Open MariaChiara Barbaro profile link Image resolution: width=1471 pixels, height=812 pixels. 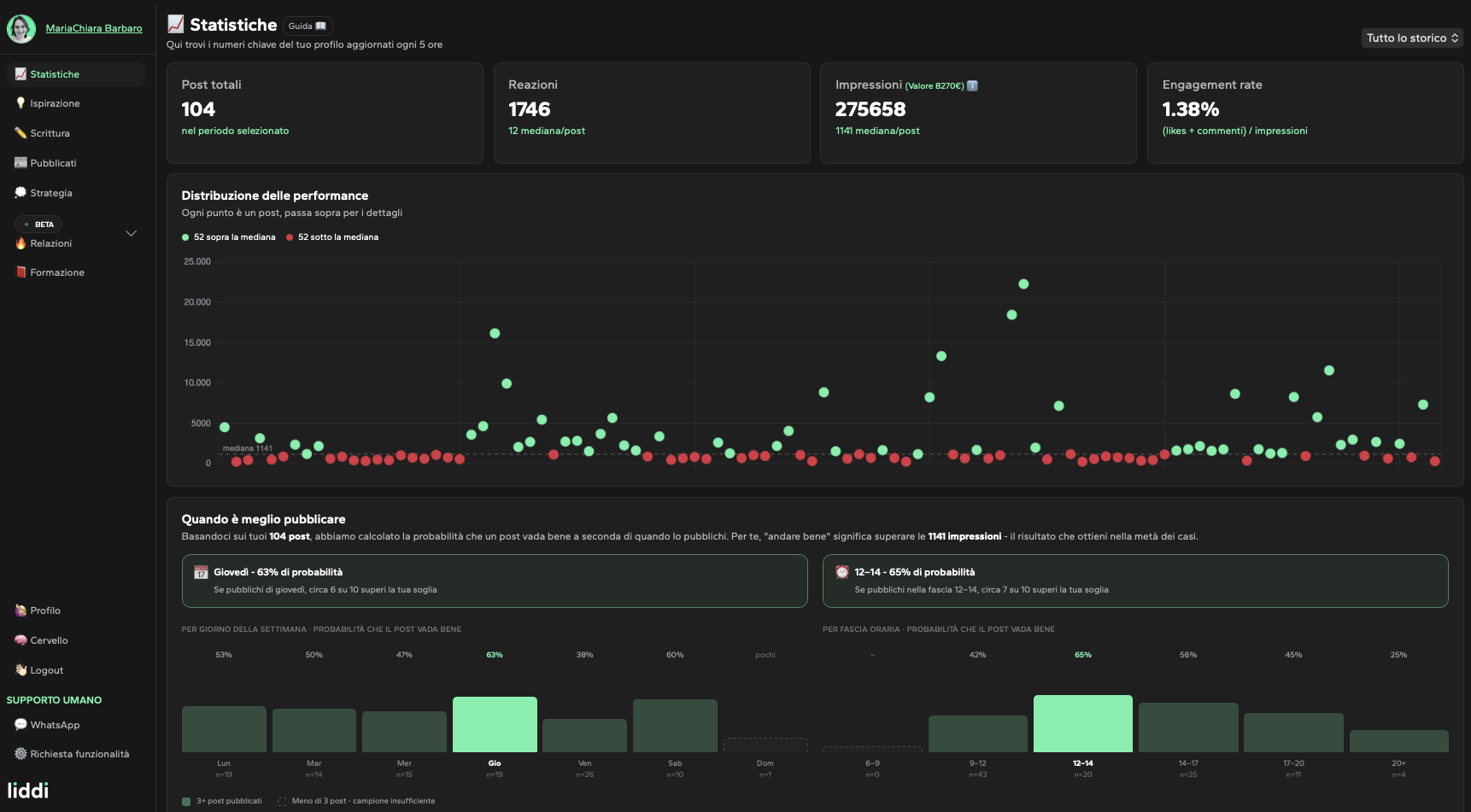point(94,28)
